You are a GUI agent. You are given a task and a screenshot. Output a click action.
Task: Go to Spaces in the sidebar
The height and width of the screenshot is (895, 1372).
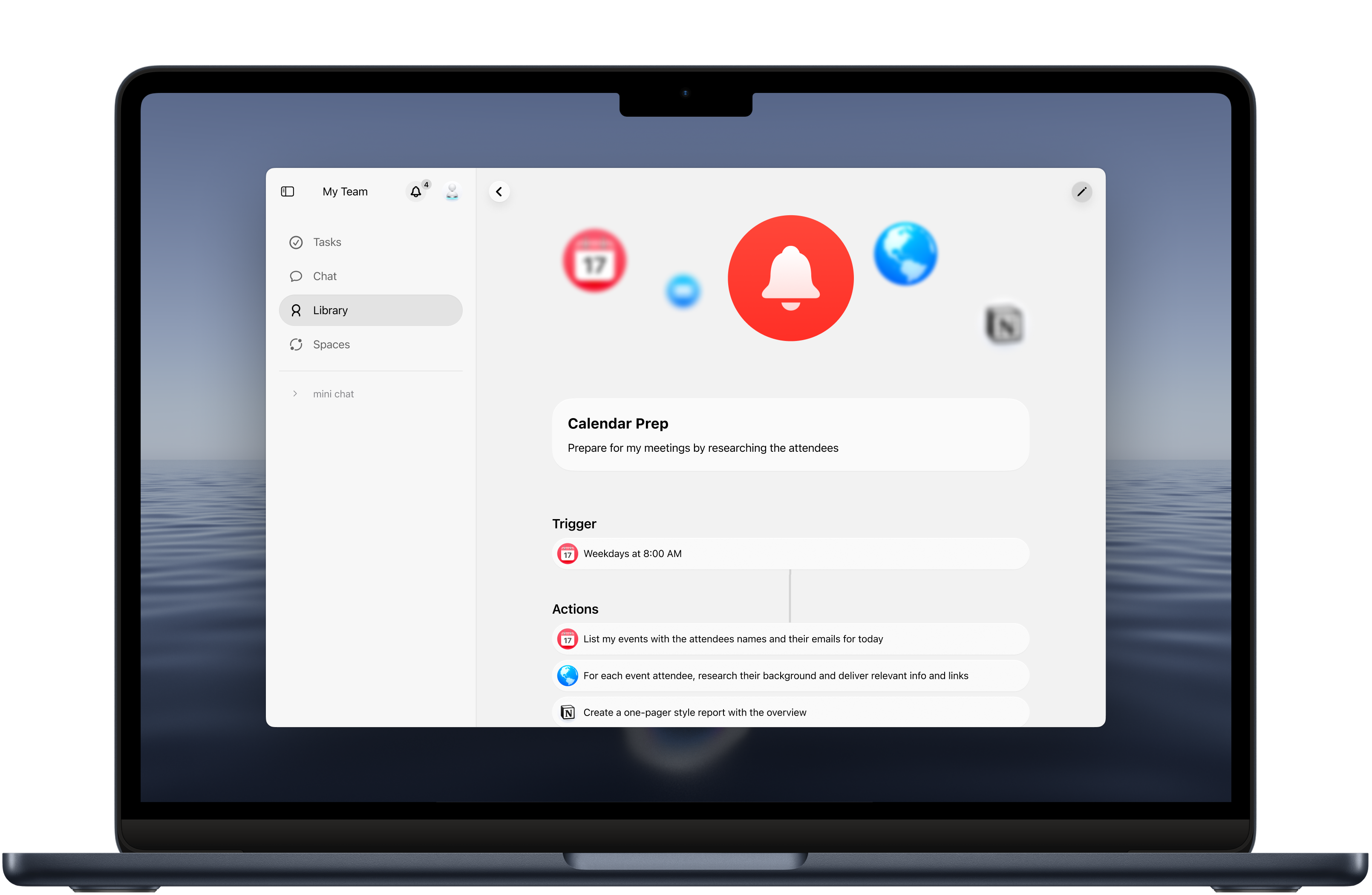point(331,344)
